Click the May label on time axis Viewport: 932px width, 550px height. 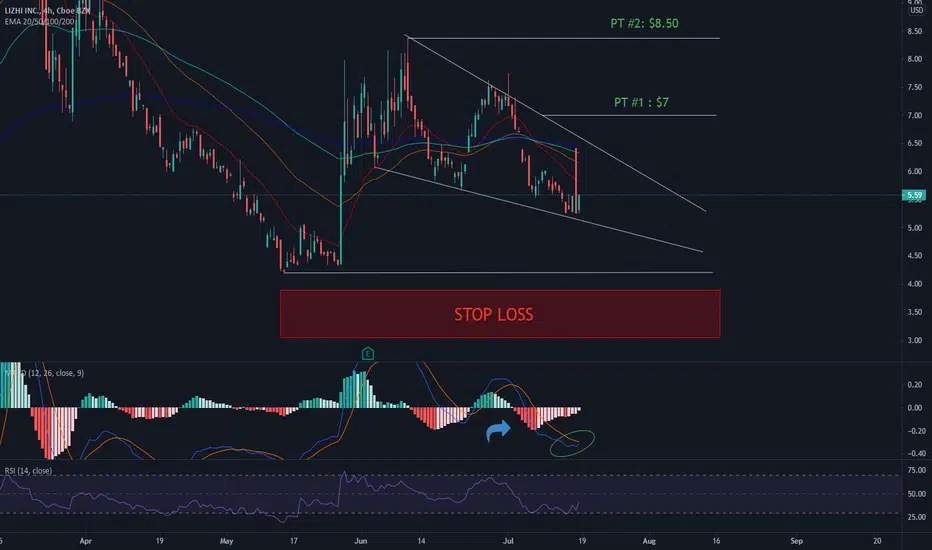(226, 541)
